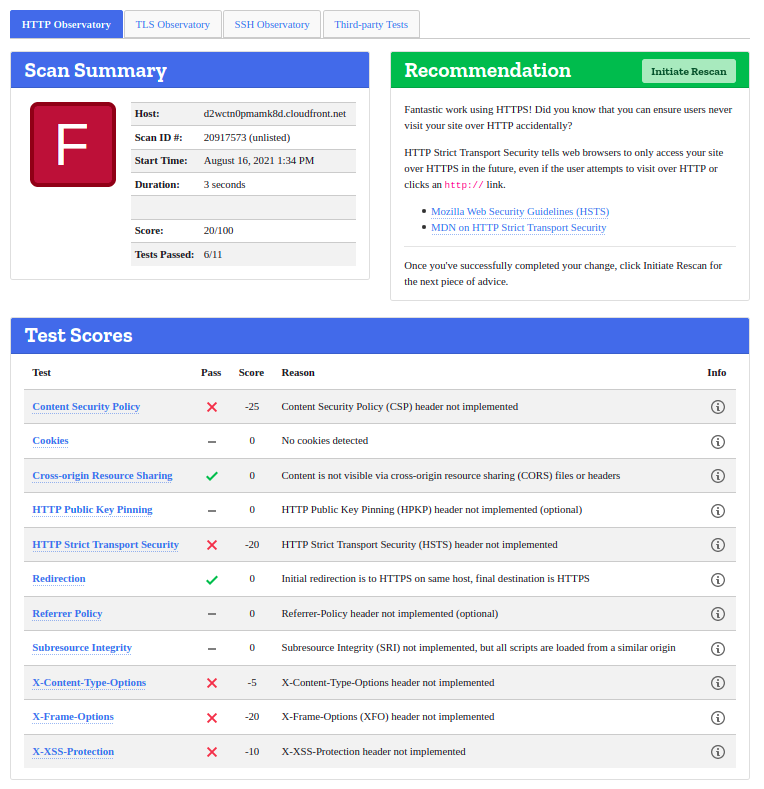Screen dimensions: 764x789
Task: Open the Content Security Policy test link
Action: point(86,407)
